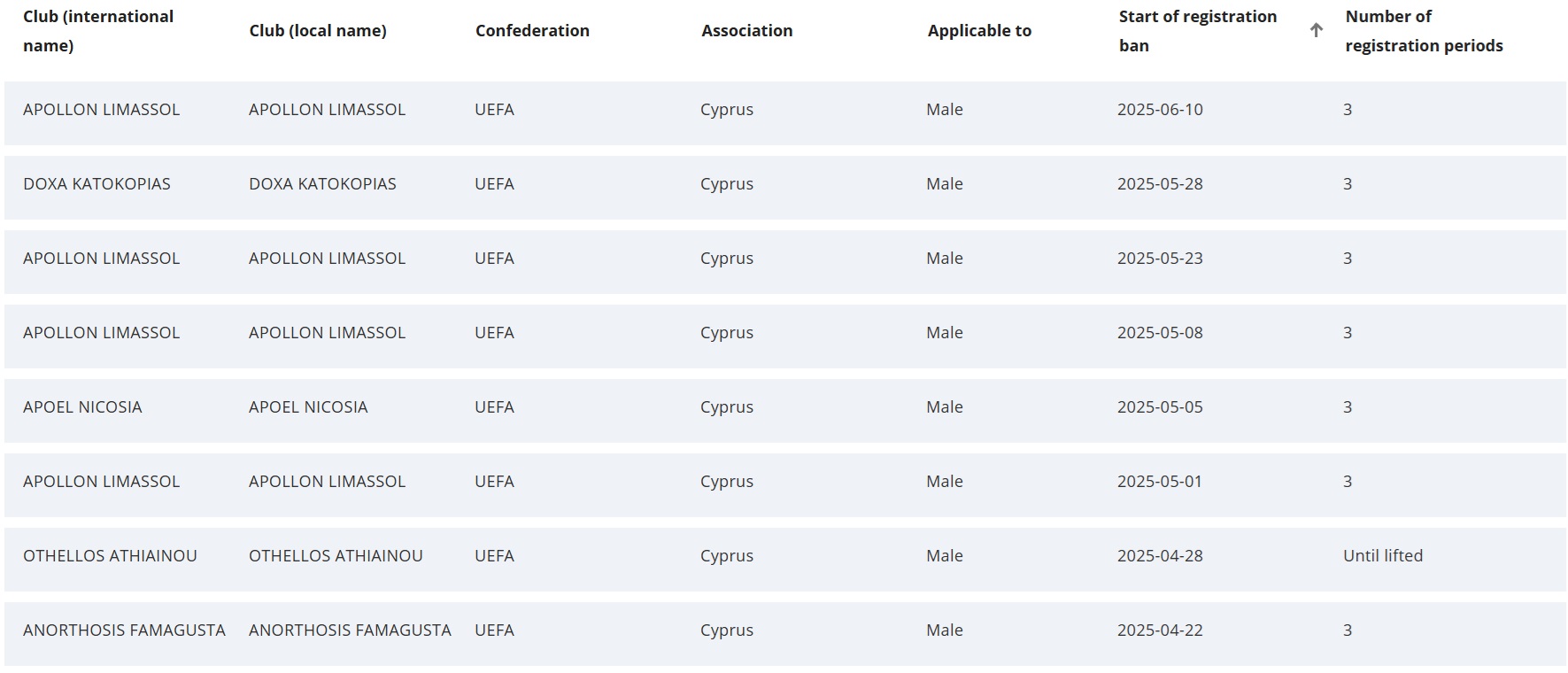Select the DOXA KATOKOPIAS row
Viewport: 1568px width, 673px height.
784,188
